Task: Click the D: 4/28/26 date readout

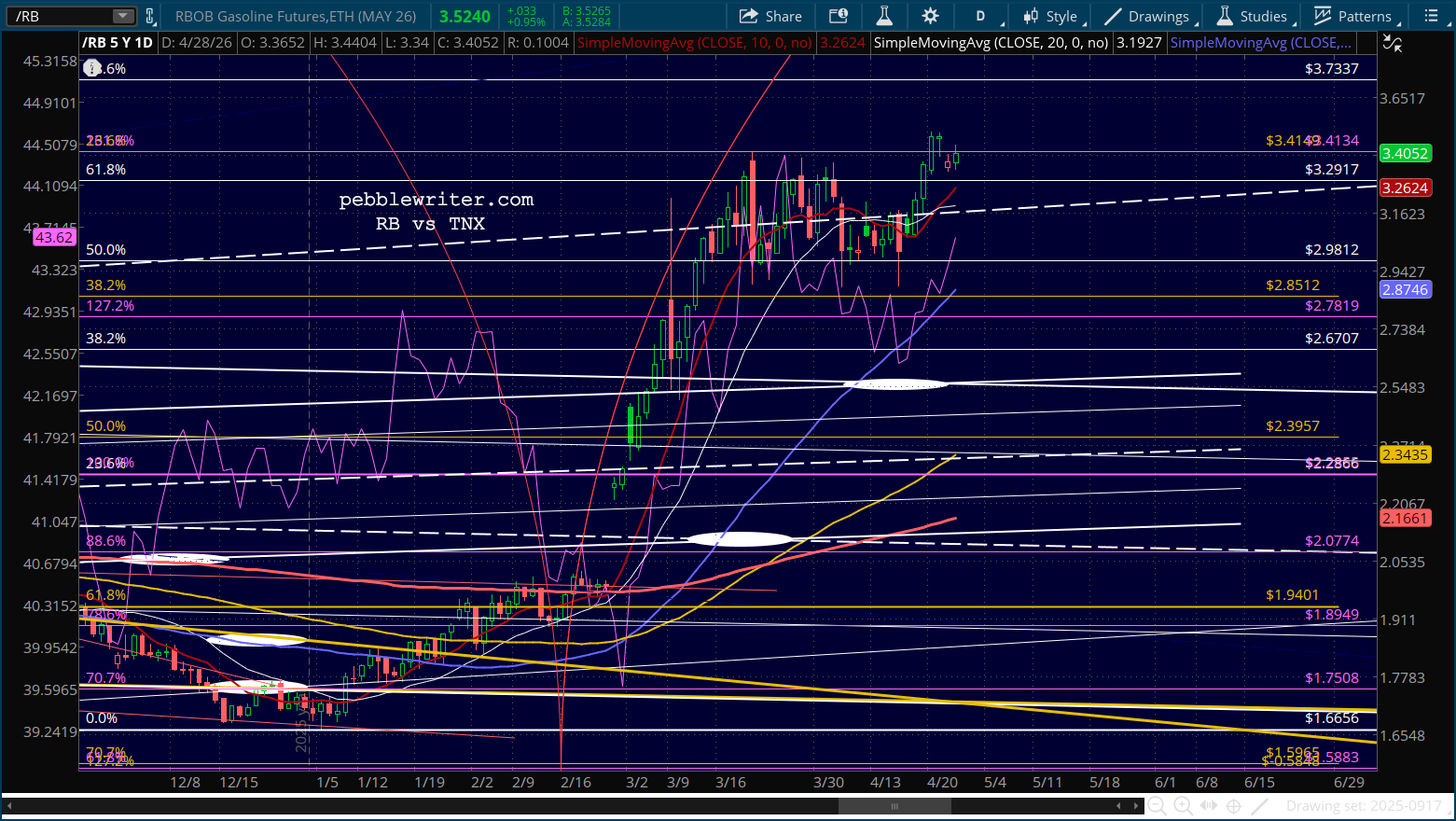Action: pyautogui.click(x=197, y=43)
